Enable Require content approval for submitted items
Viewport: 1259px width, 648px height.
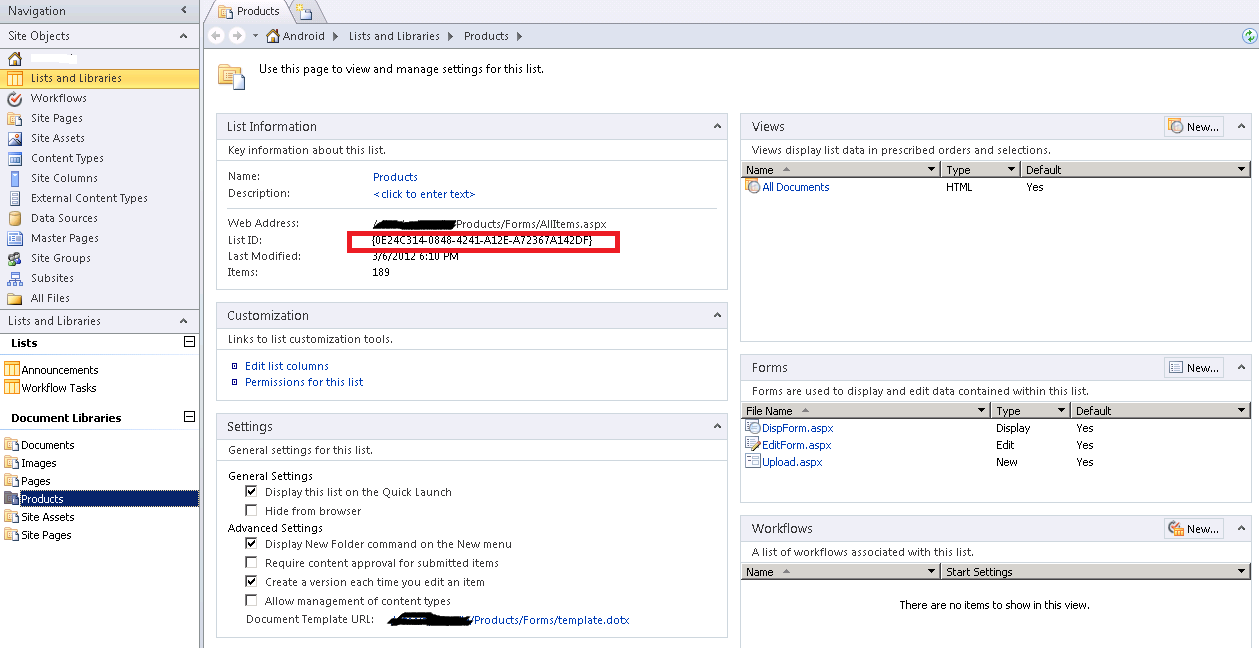(x=251, y=562)
